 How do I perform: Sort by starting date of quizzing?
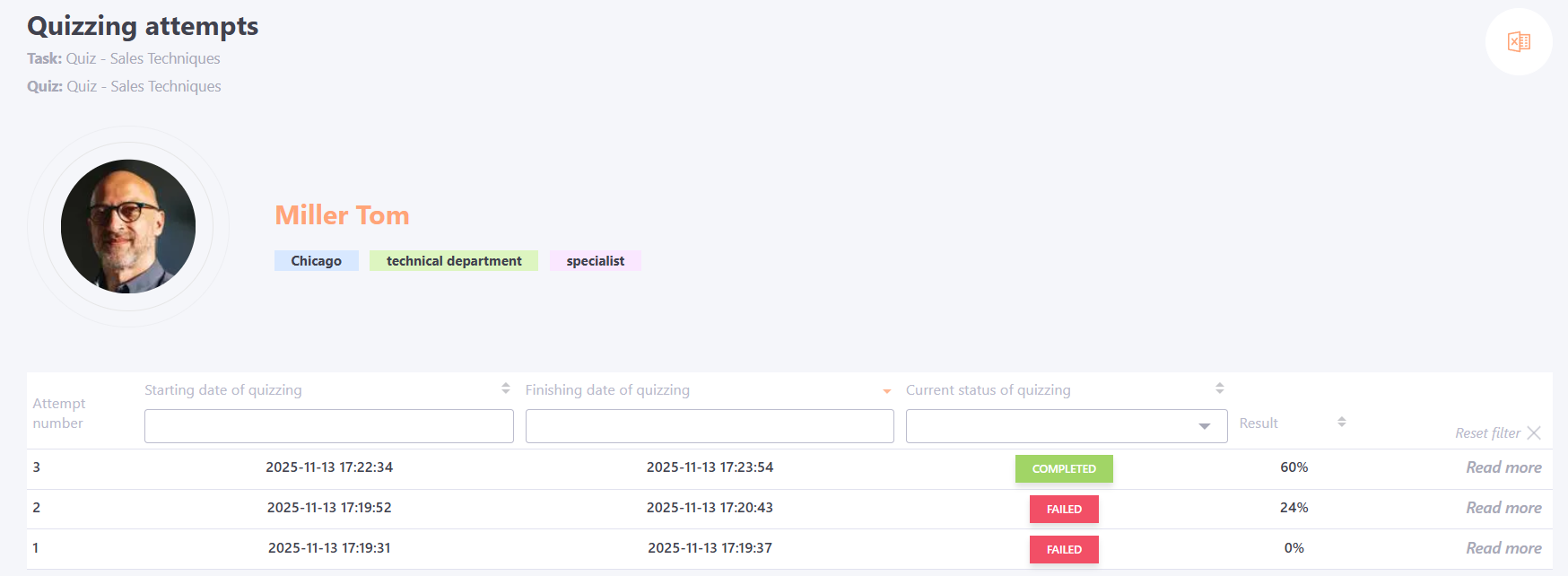tap(506, 388)
